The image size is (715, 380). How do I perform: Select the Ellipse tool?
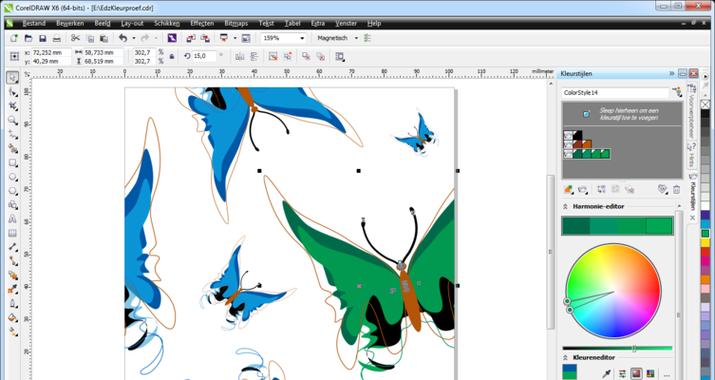(13, 177)
